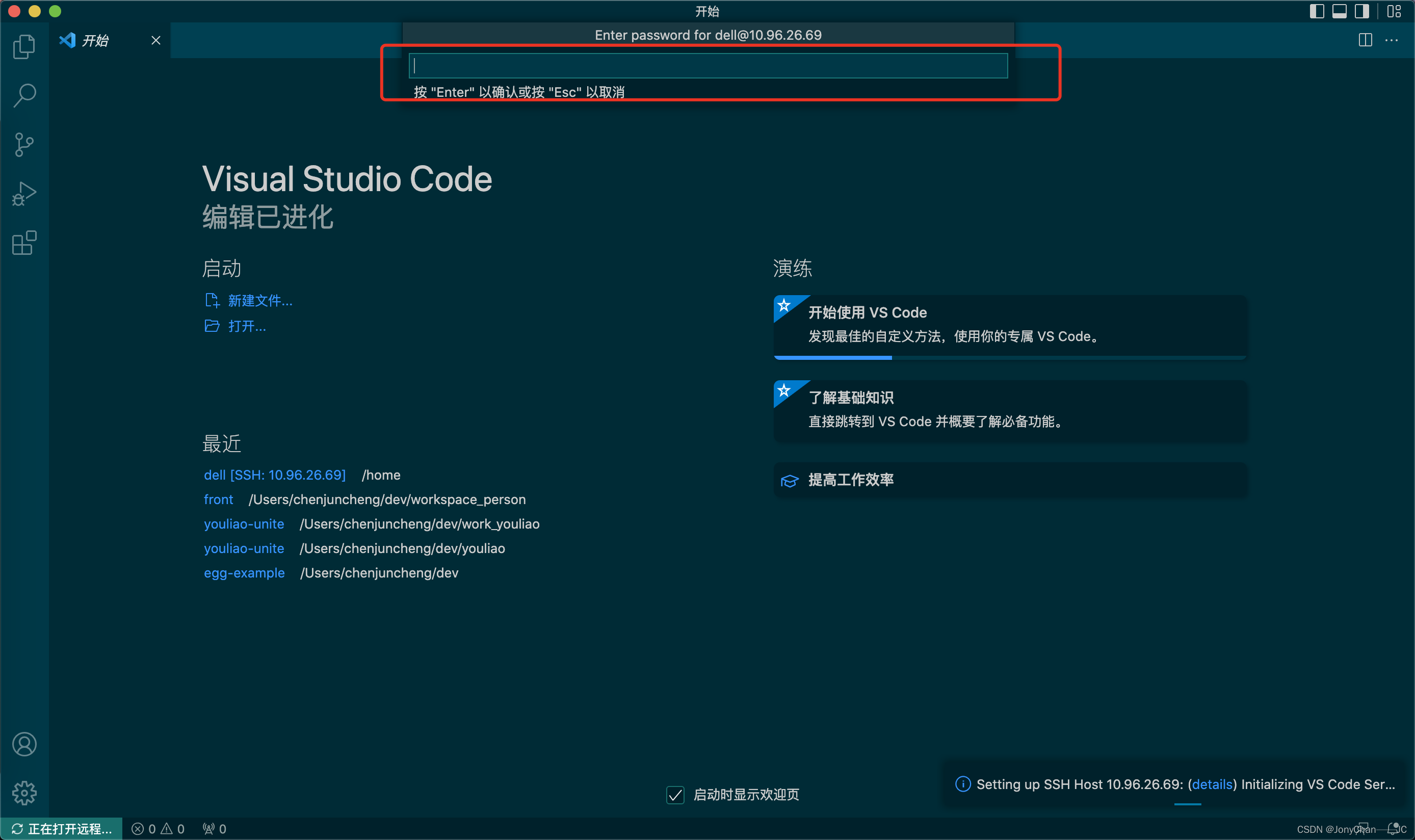Toggle bottom panel layout icon
The image size is (1415, 840).
tap(1339, 11)
